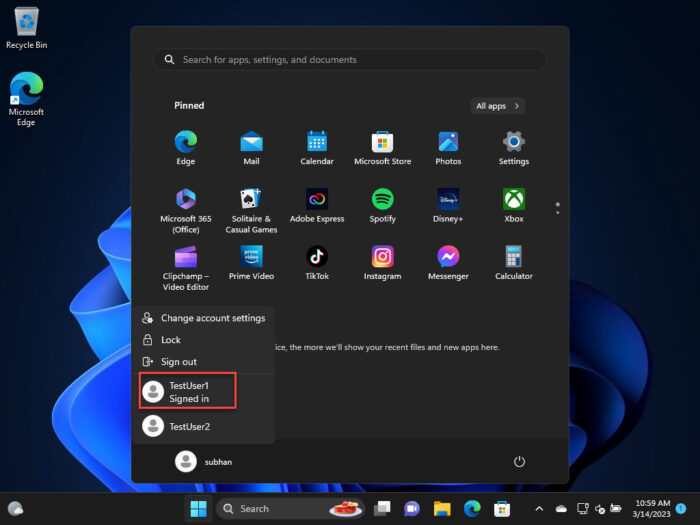Open the subhan user profile menu
Image resolution: width=700 pixels, height=525 pixels.
point(203,461)
